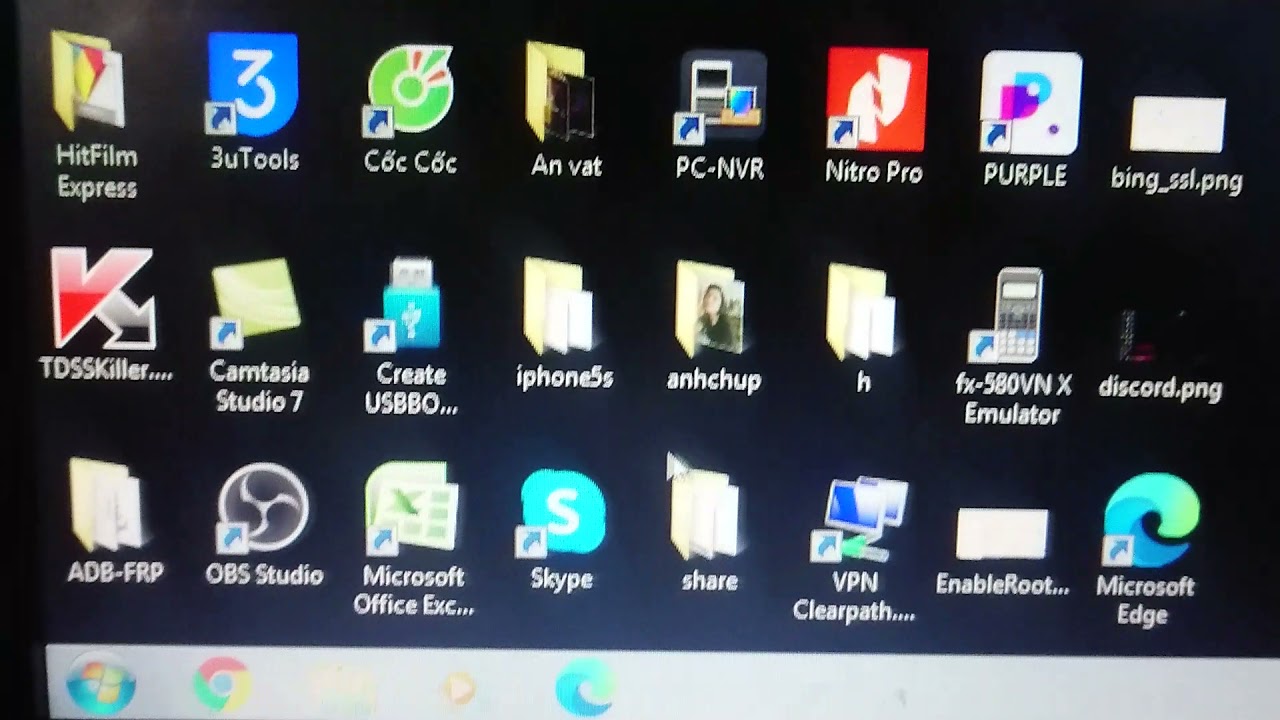
Task: Select the TDSSKiller Kaspersky icon
Action: pos(102,298)
